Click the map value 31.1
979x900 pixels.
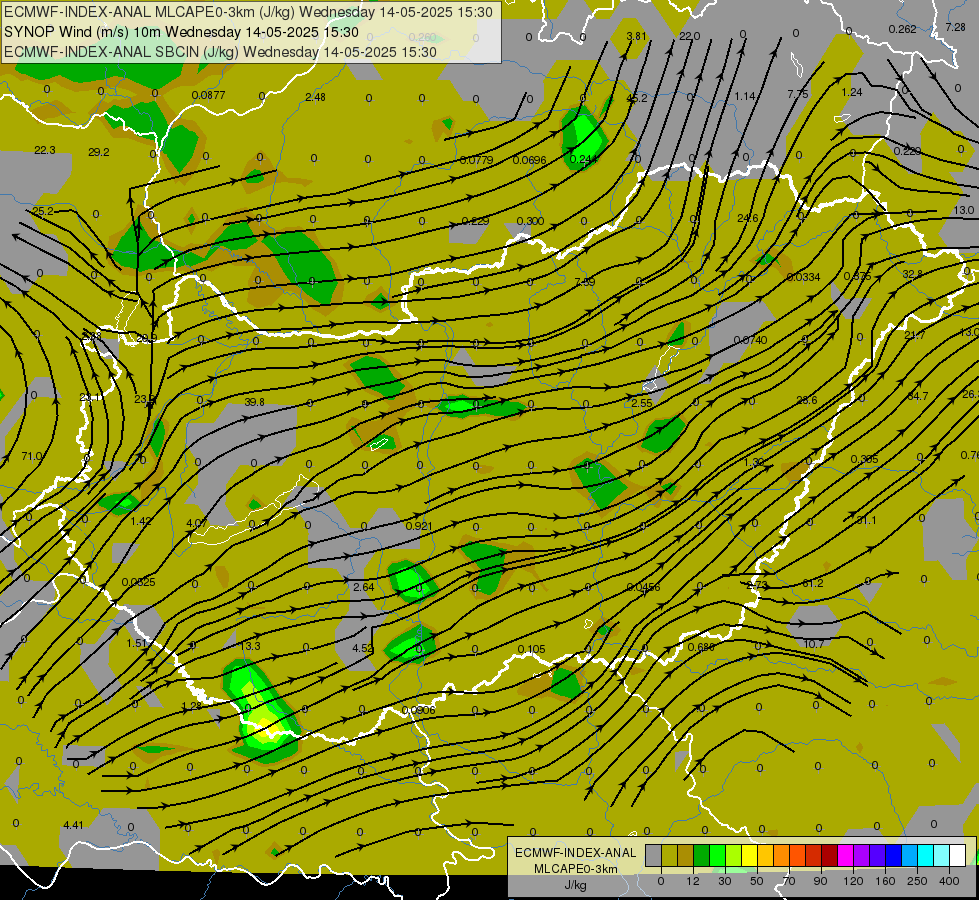(866, 520)
